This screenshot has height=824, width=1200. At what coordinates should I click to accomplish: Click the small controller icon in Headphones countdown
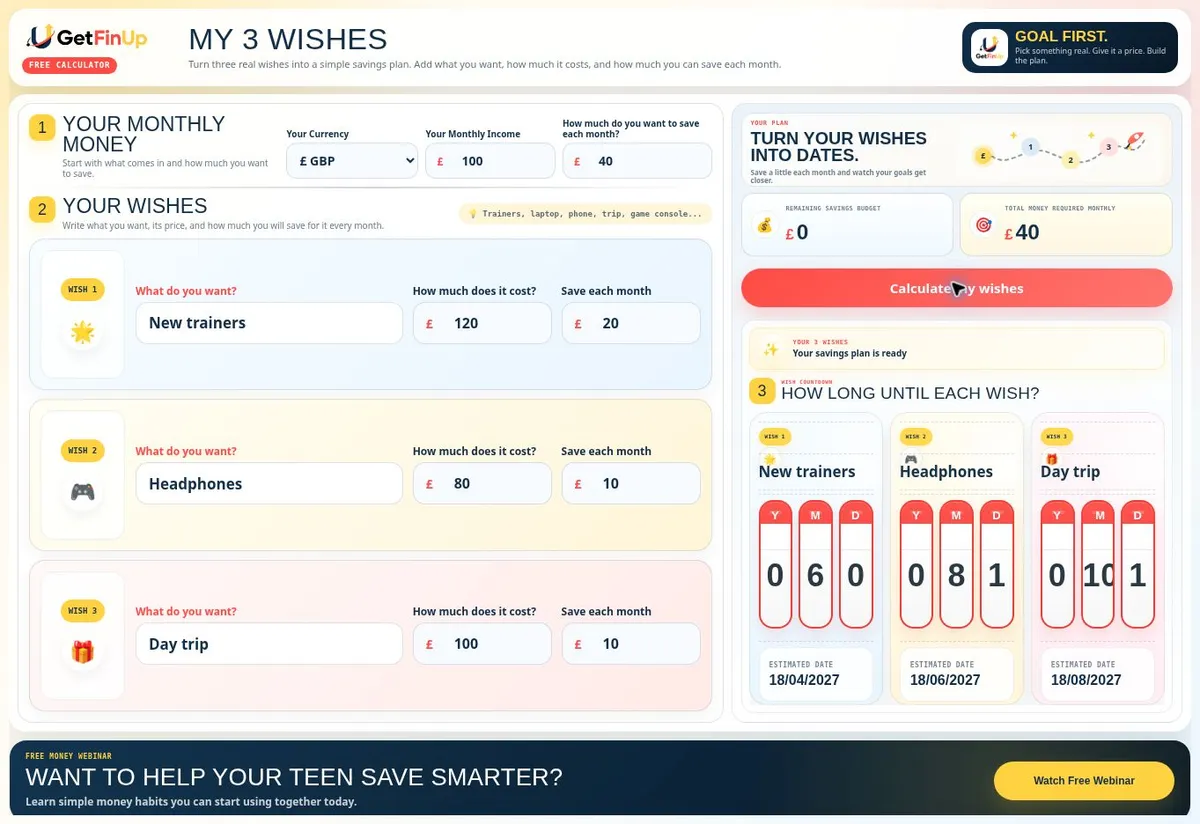pyautogui.click(x=910, y=459)
